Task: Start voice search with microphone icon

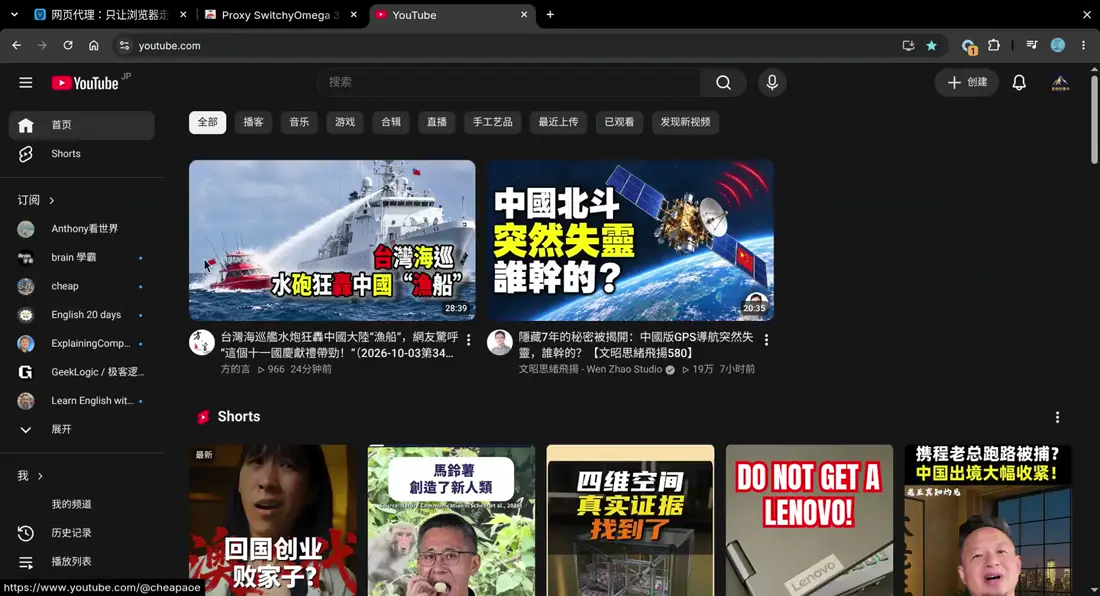Action: pyautogui.click(x=772, y=83)
